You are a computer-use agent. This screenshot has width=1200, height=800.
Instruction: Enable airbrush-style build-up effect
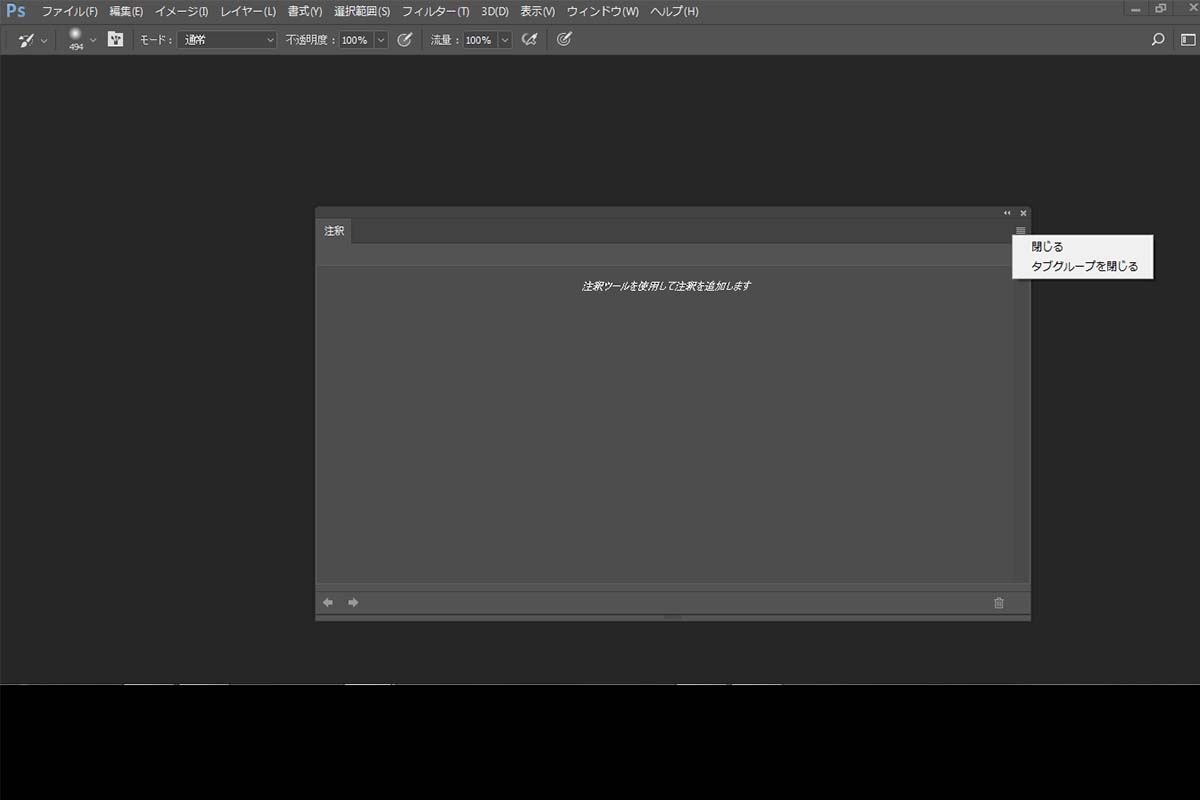(530, 40)
